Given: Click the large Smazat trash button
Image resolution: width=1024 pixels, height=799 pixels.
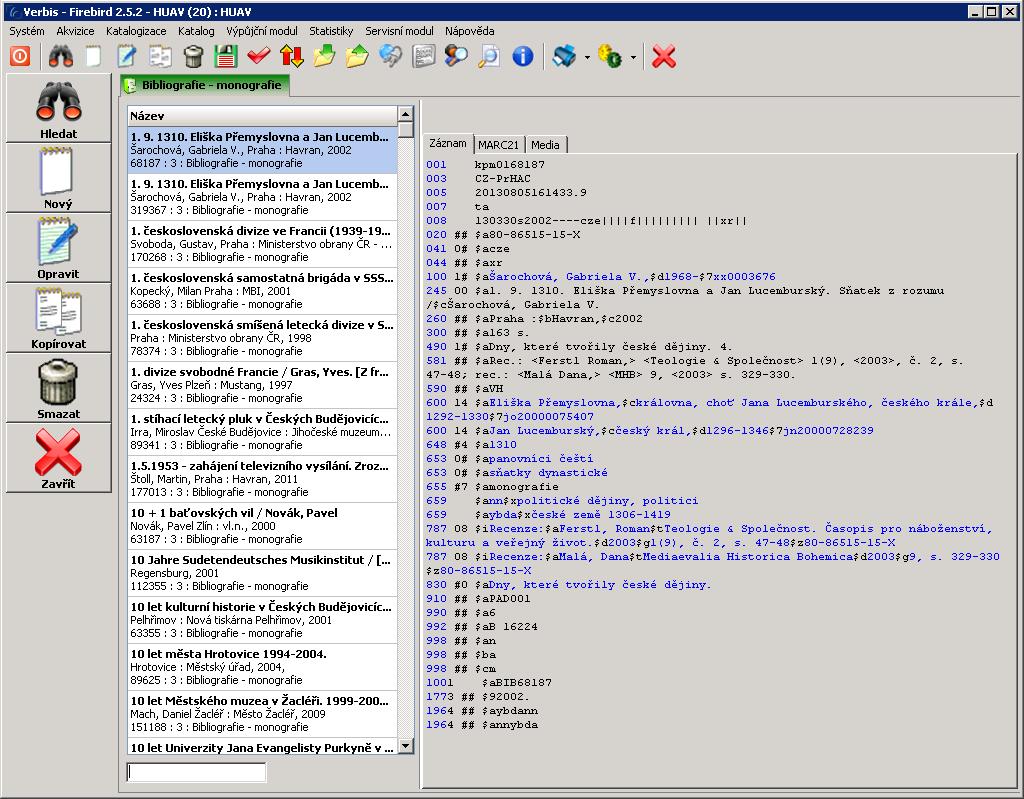Looking at the screenshot, I should coord(58,387).
